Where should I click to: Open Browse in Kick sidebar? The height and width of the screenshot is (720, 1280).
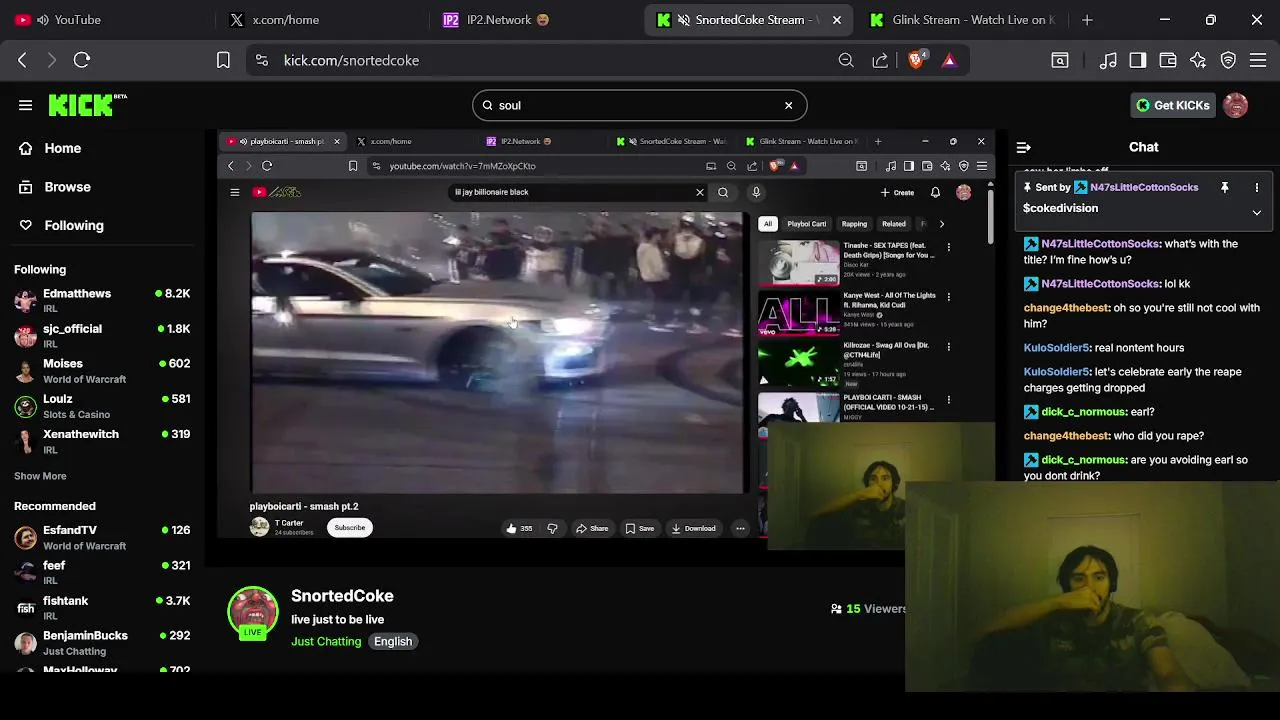67,187
